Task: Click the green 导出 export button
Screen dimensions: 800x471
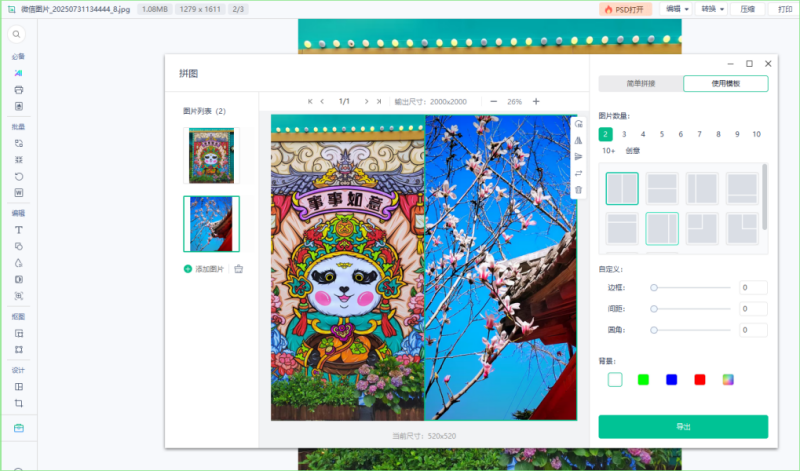Action: [x=683, y=427]
